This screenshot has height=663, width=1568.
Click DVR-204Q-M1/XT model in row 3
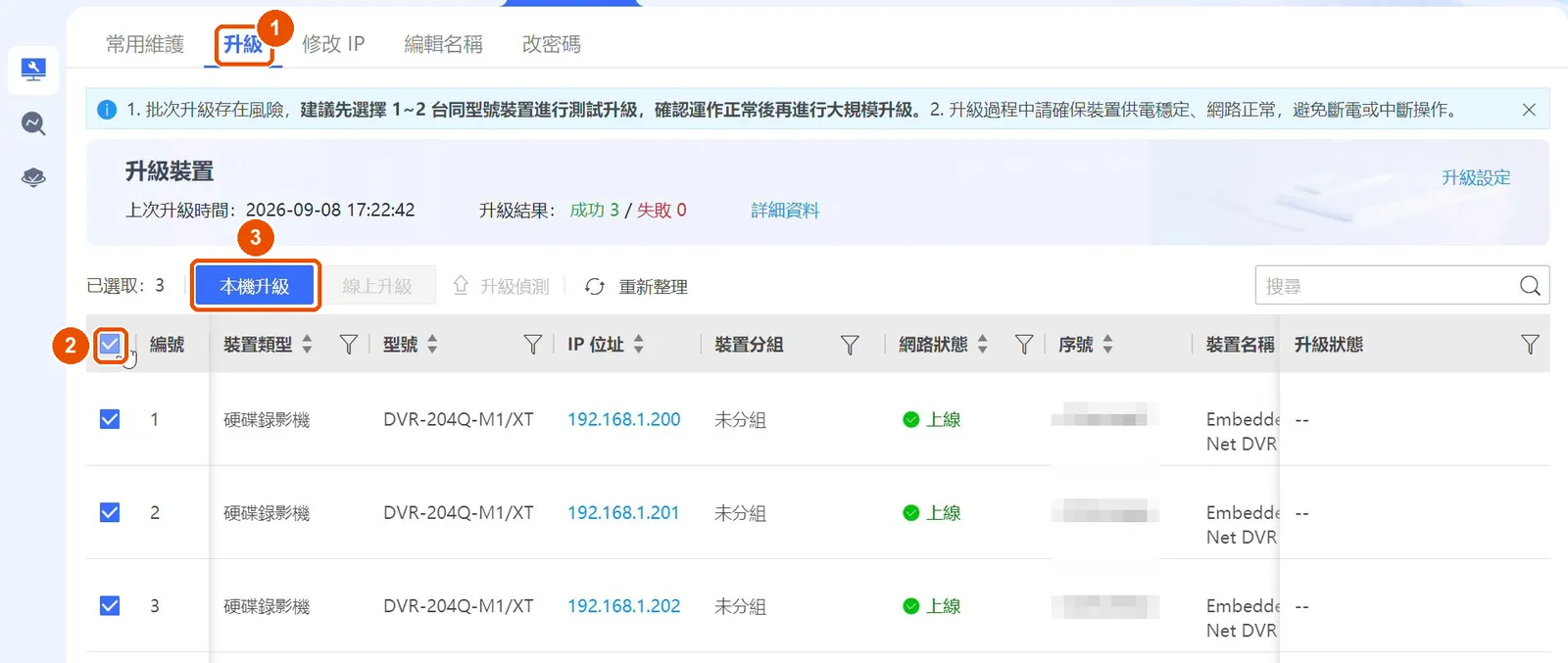click(x=459, y=605)
